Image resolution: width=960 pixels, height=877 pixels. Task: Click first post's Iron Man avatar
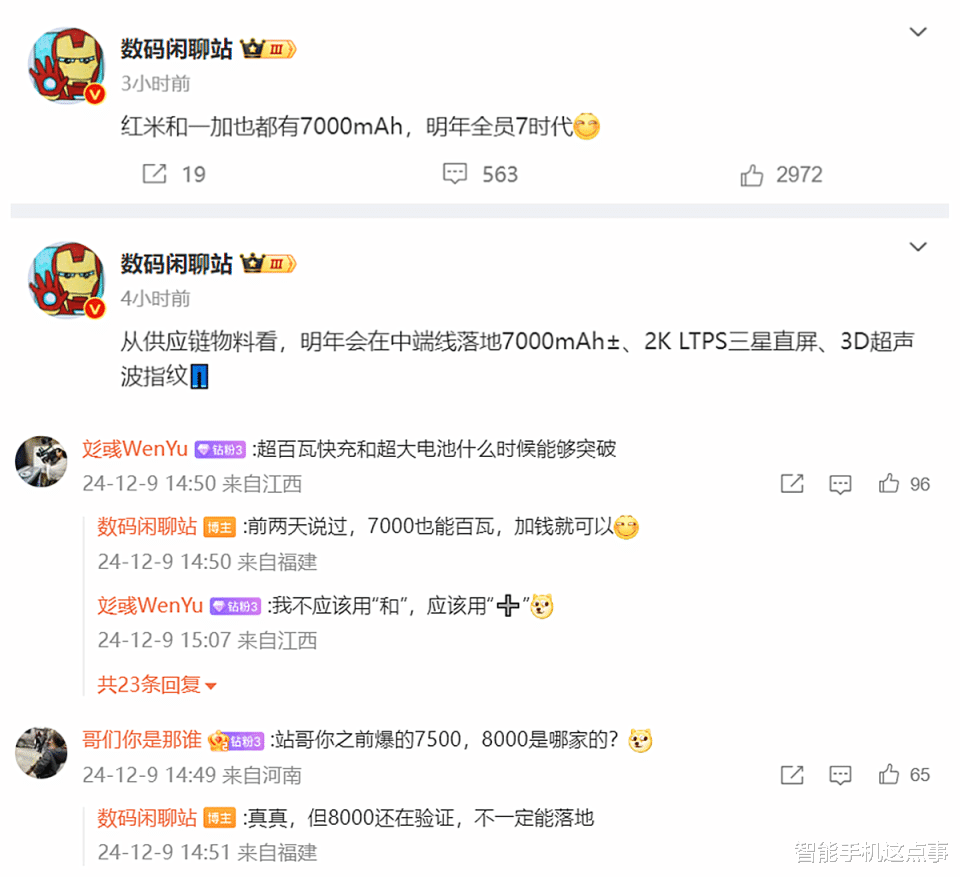67,65
